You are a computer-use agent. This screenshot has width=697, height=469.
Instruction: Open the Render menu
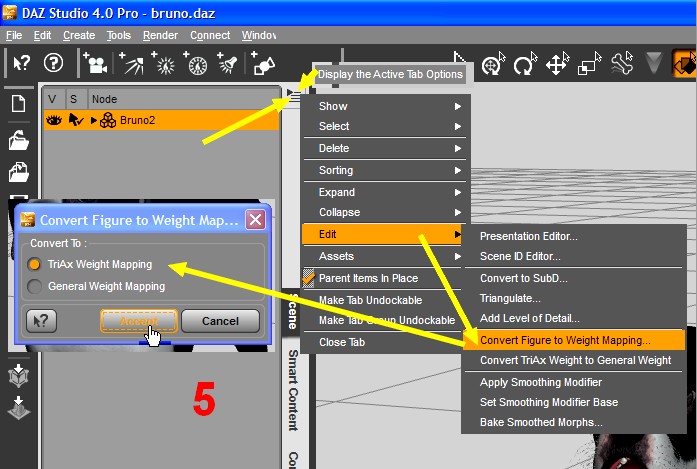coord(160,35)
